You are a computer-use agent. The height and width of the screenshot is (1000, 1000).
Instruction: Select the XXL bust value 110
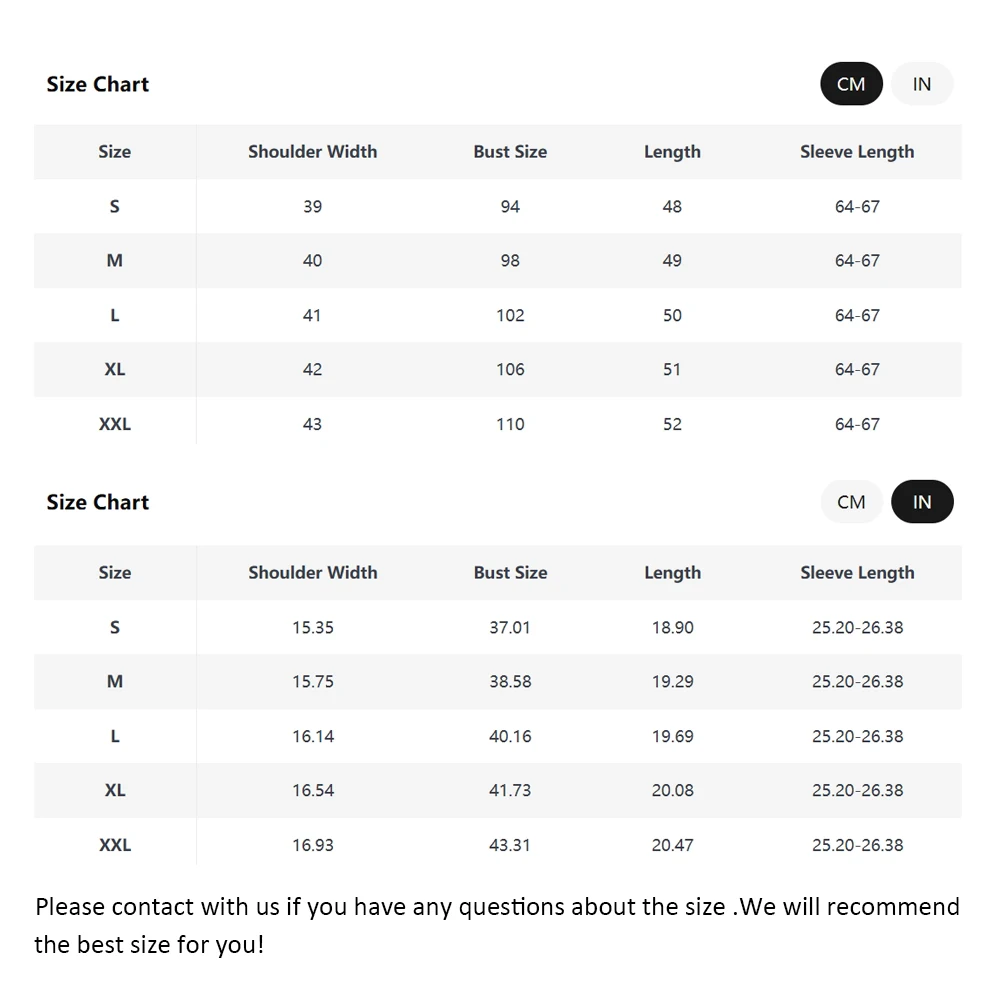tap(510, 424)
